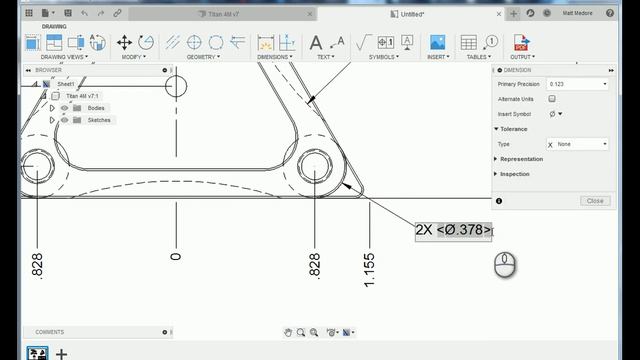Image resolution: width=640 pixels, height=360 pixels.
Task: Enable the Alternate Units checkbox
Action: pyautogui.click(x=552, y=99)
